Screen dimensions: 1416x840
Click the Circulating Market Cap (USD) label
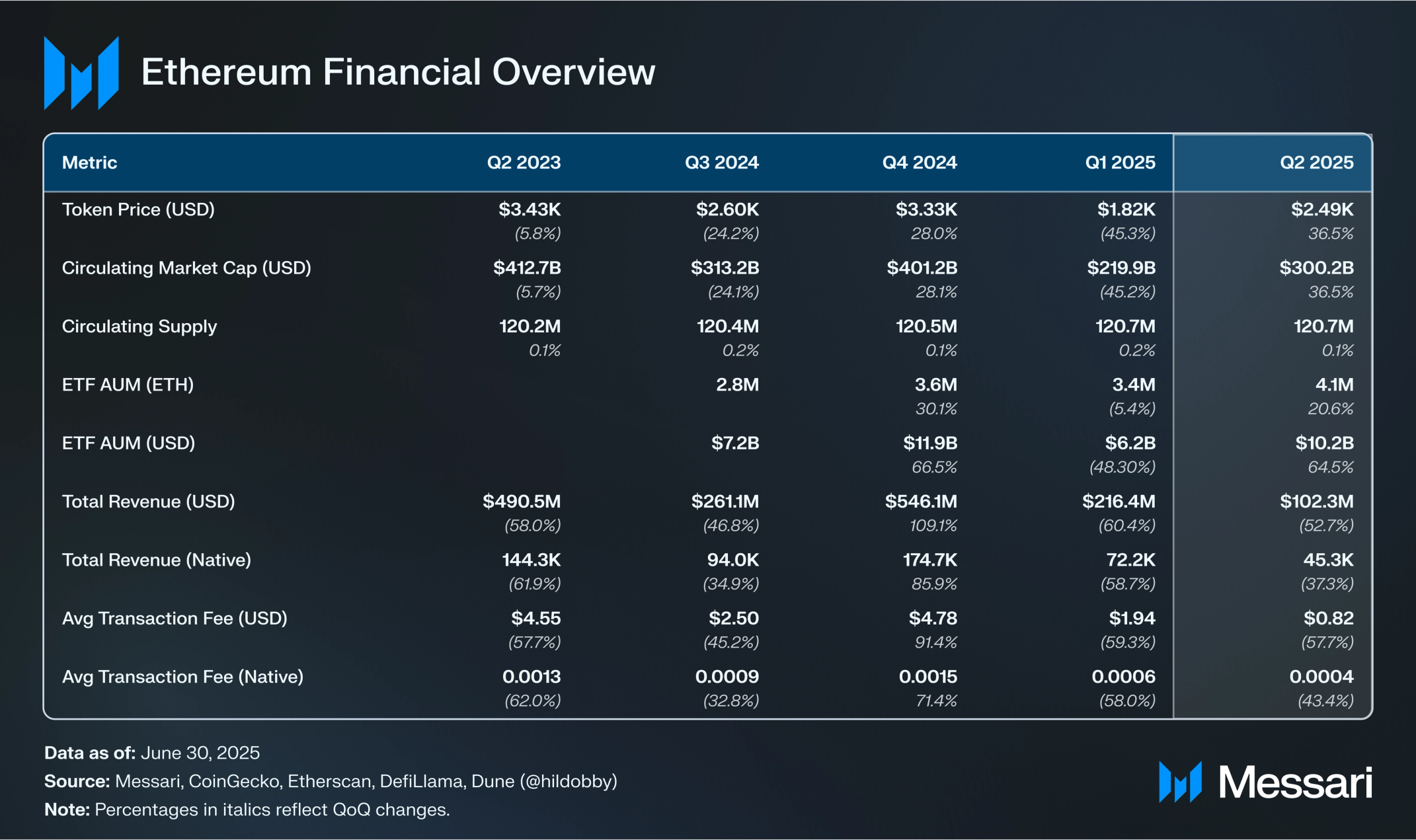point(186,268)
